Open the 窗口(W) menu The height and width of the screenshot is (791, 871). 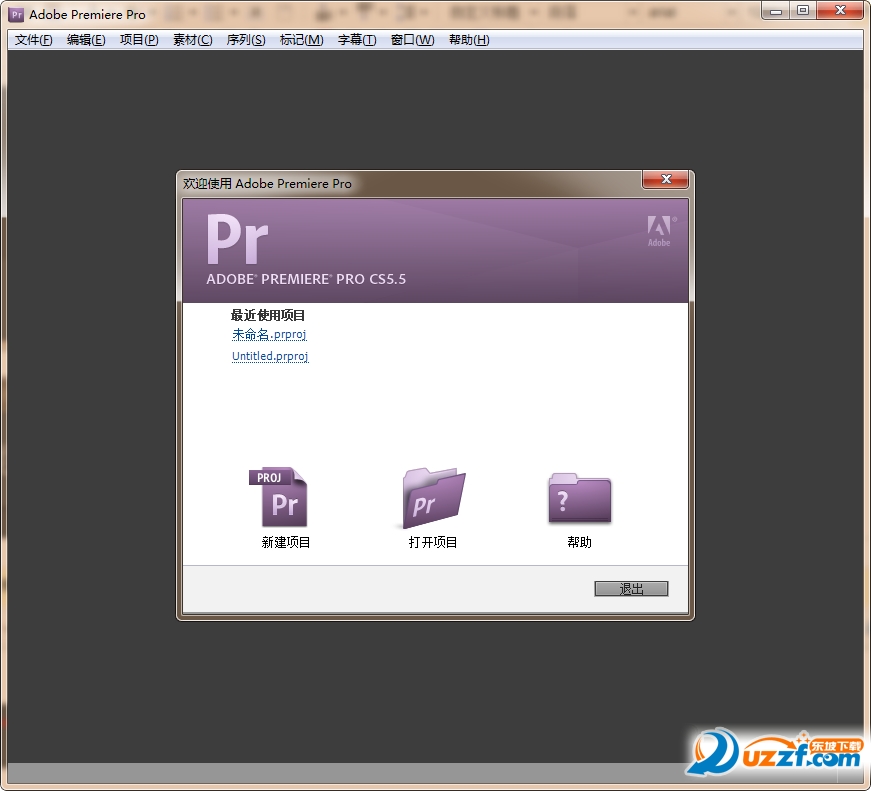point(412,40)
